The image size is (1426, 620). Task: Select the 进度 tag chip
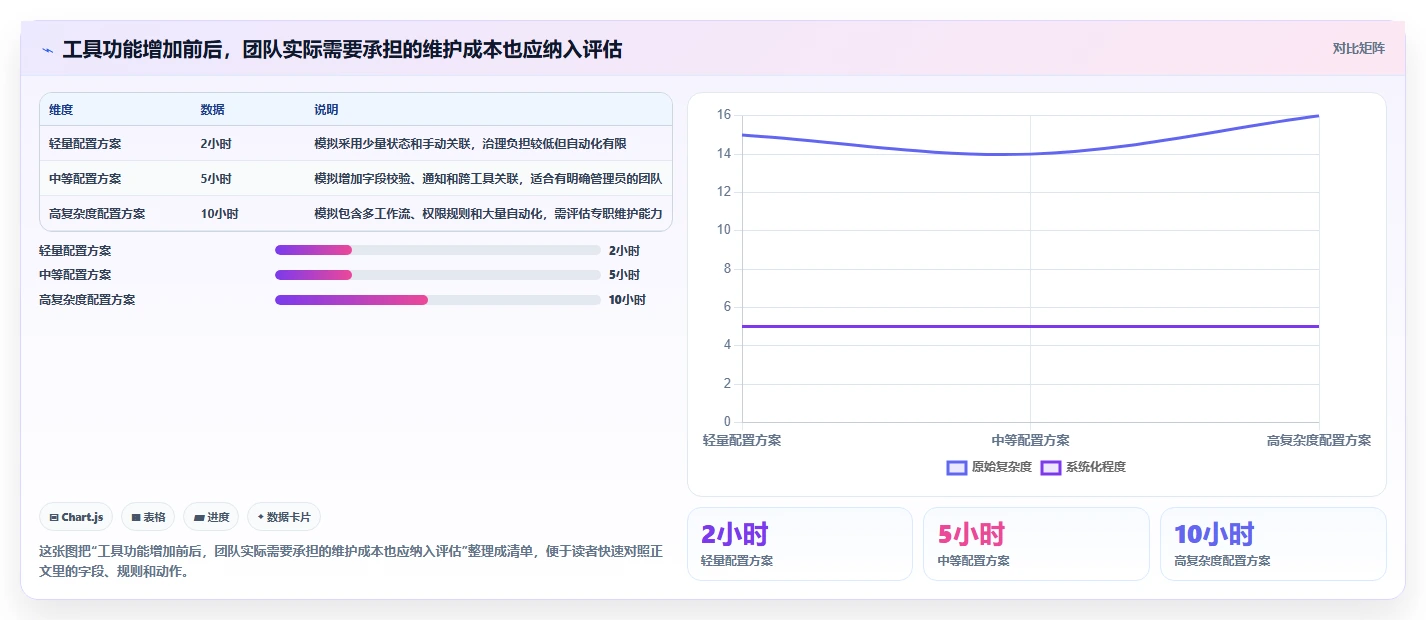pos(211,517)
